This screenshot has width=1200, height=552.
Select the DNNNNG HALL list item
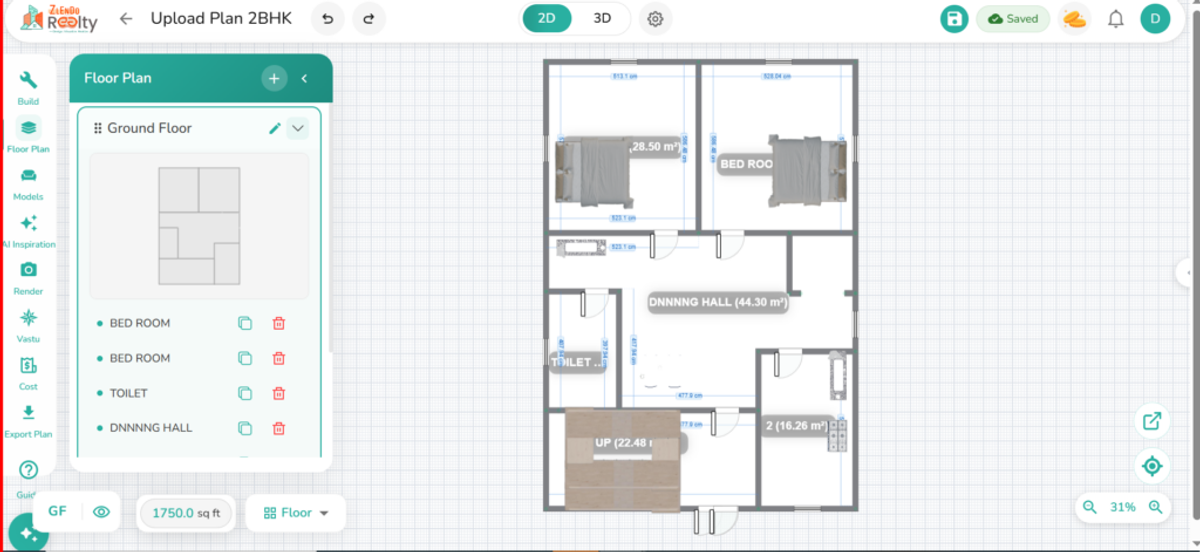[x=151, y=428]
